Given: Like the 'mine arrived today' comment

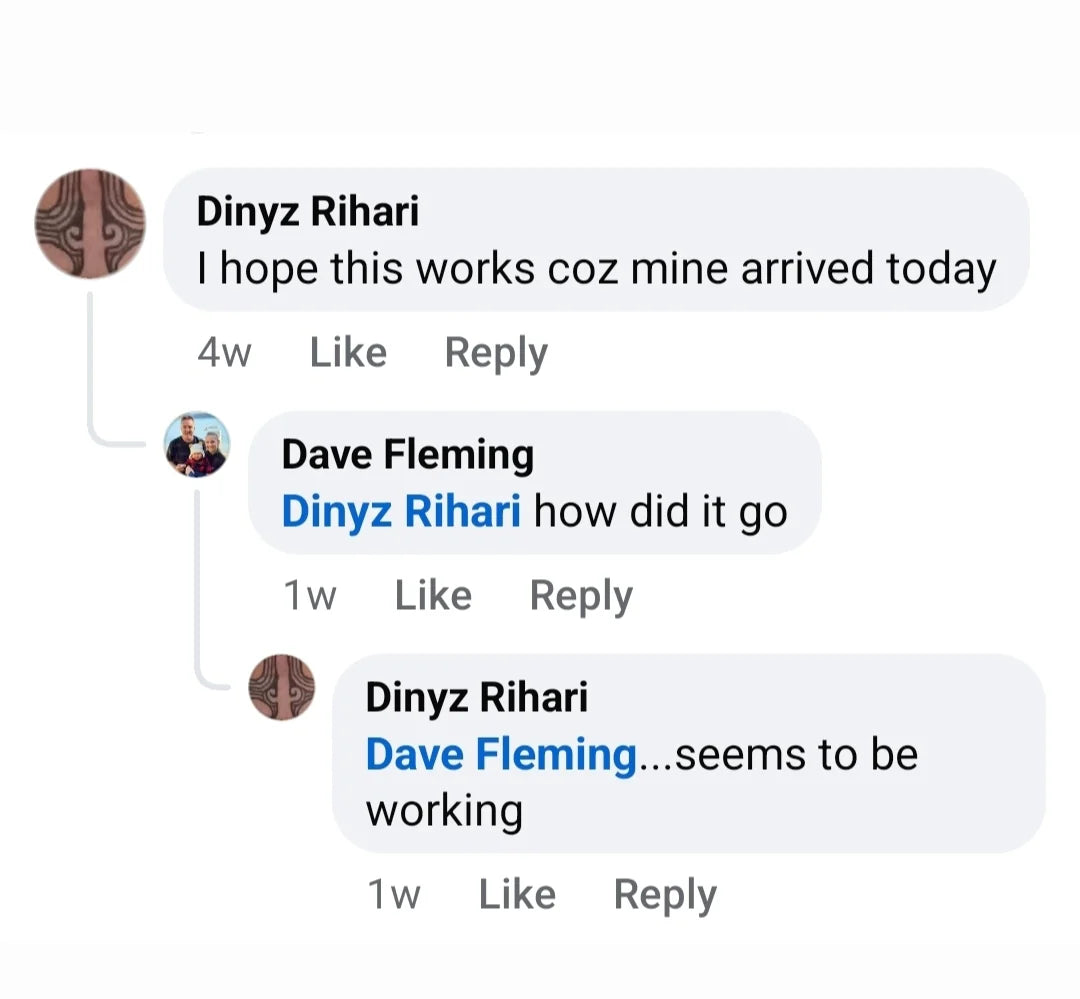Looking at the screenshot, I should [x=348, y=353].
